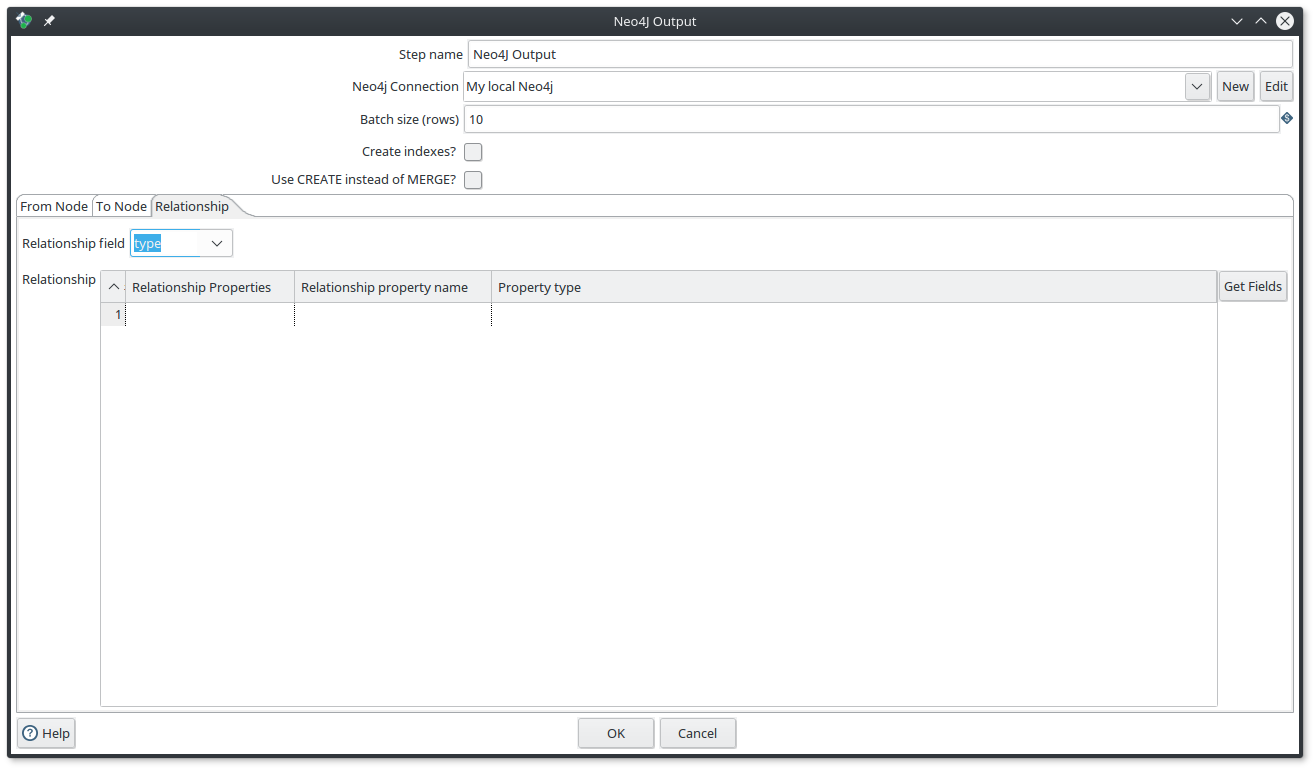Screen dimensions: 1316x771
Task: Click the table sort arrow header corner
Action: click(x=113, y=287)
